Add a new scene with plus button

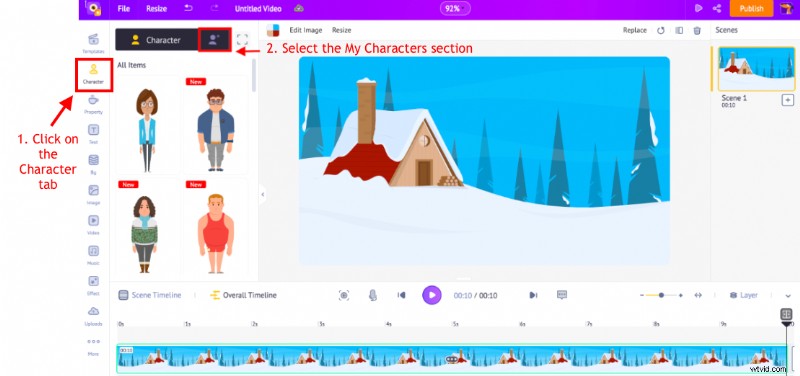[788, 100]
